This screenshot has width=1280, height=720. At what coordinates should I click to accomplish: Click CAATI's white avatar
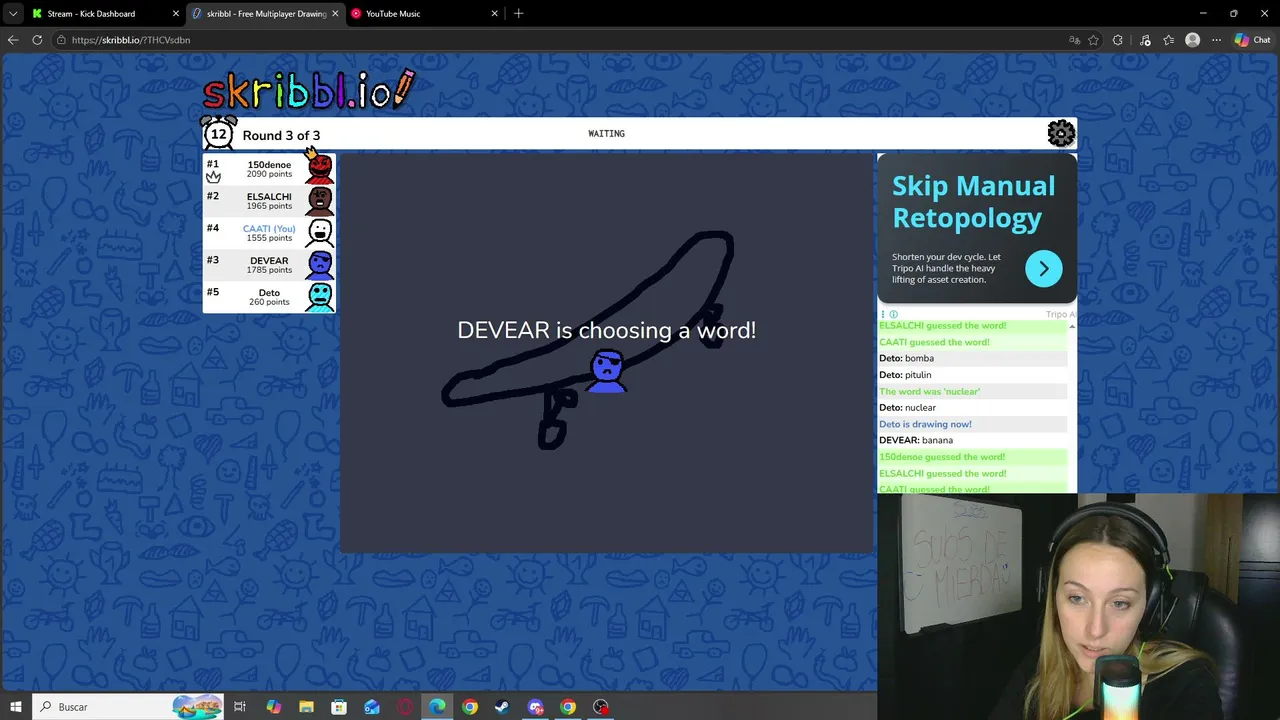319,233
